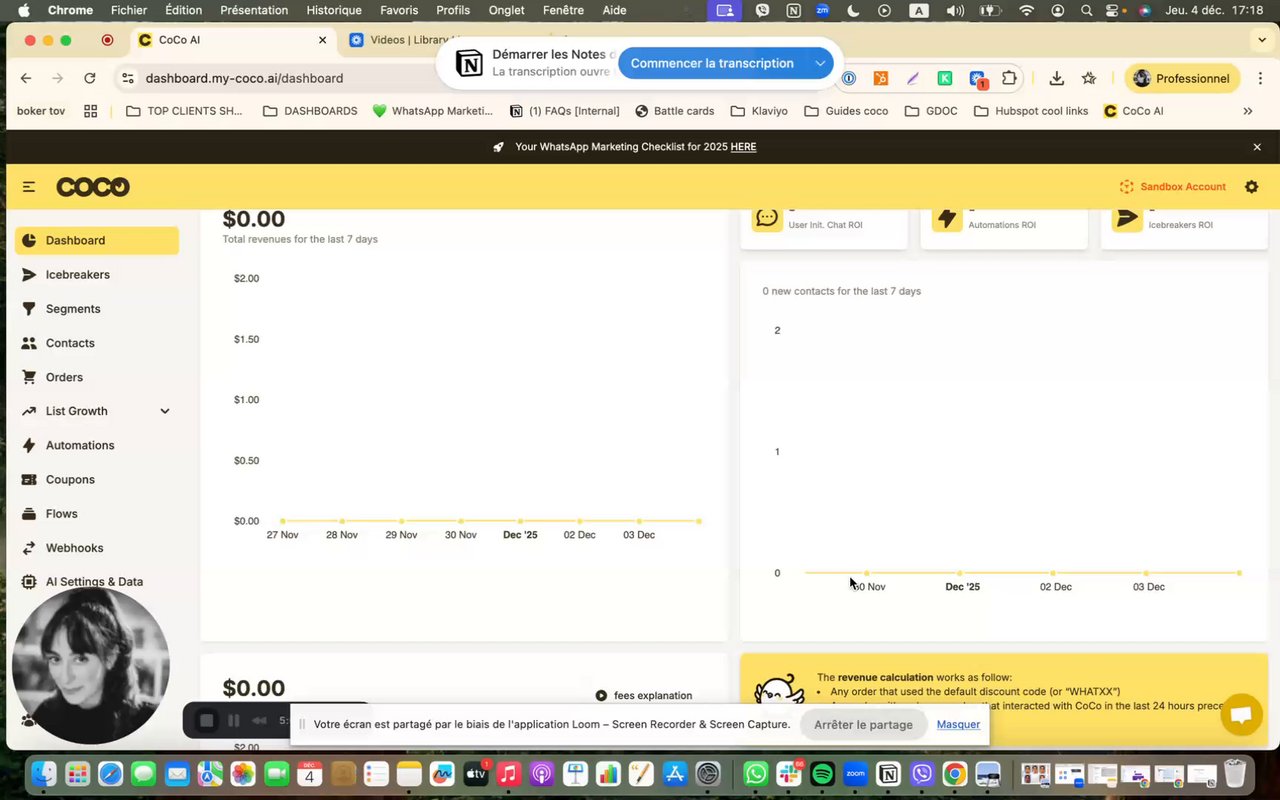1280x800 pixels.
Task: Click Commencer la transcription button
Action: click(x=712, y=63)
